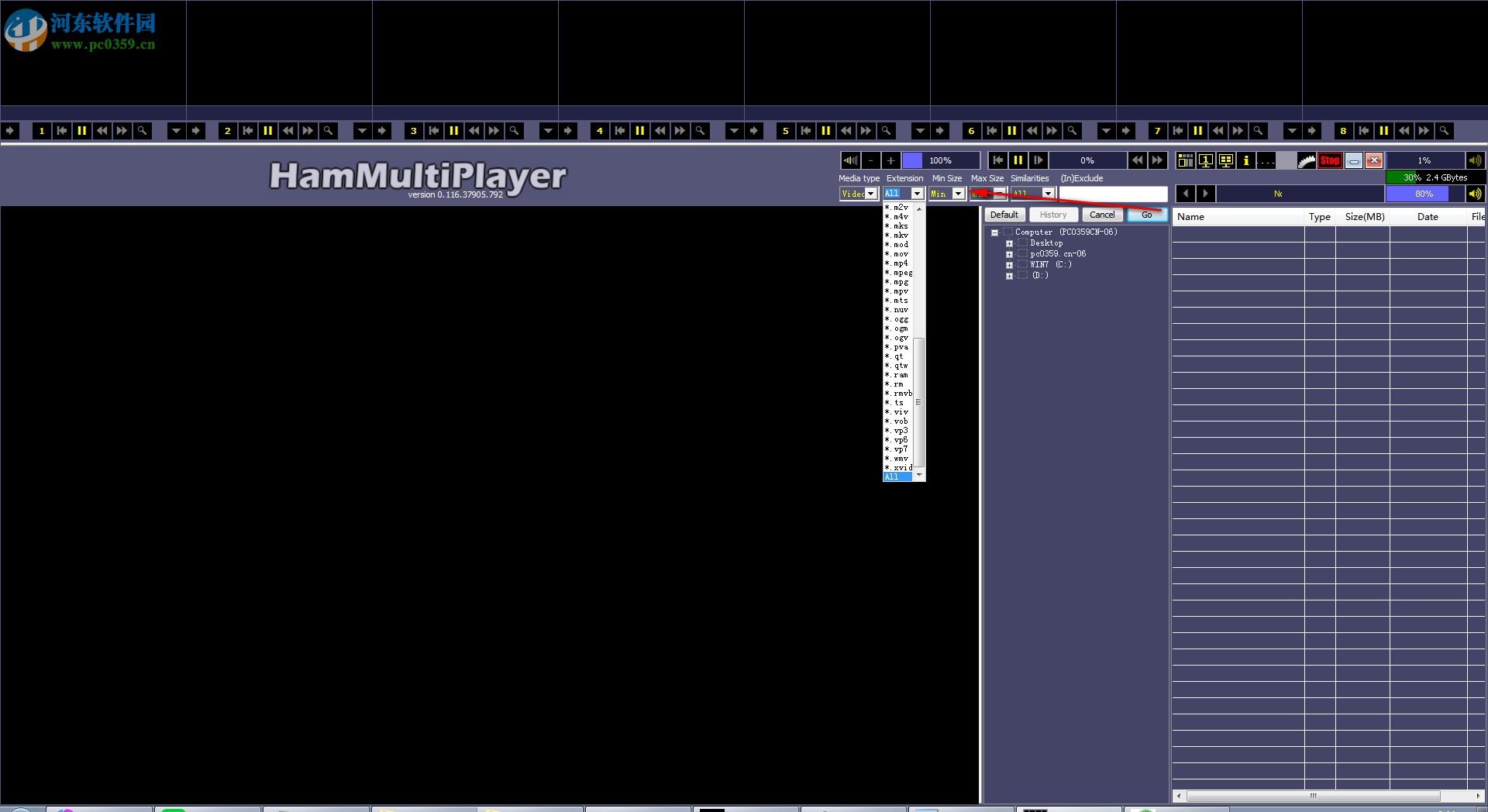Screen dimensions: 1488x812
Task: Click the master rewind button
Action: pos(1137,160)
